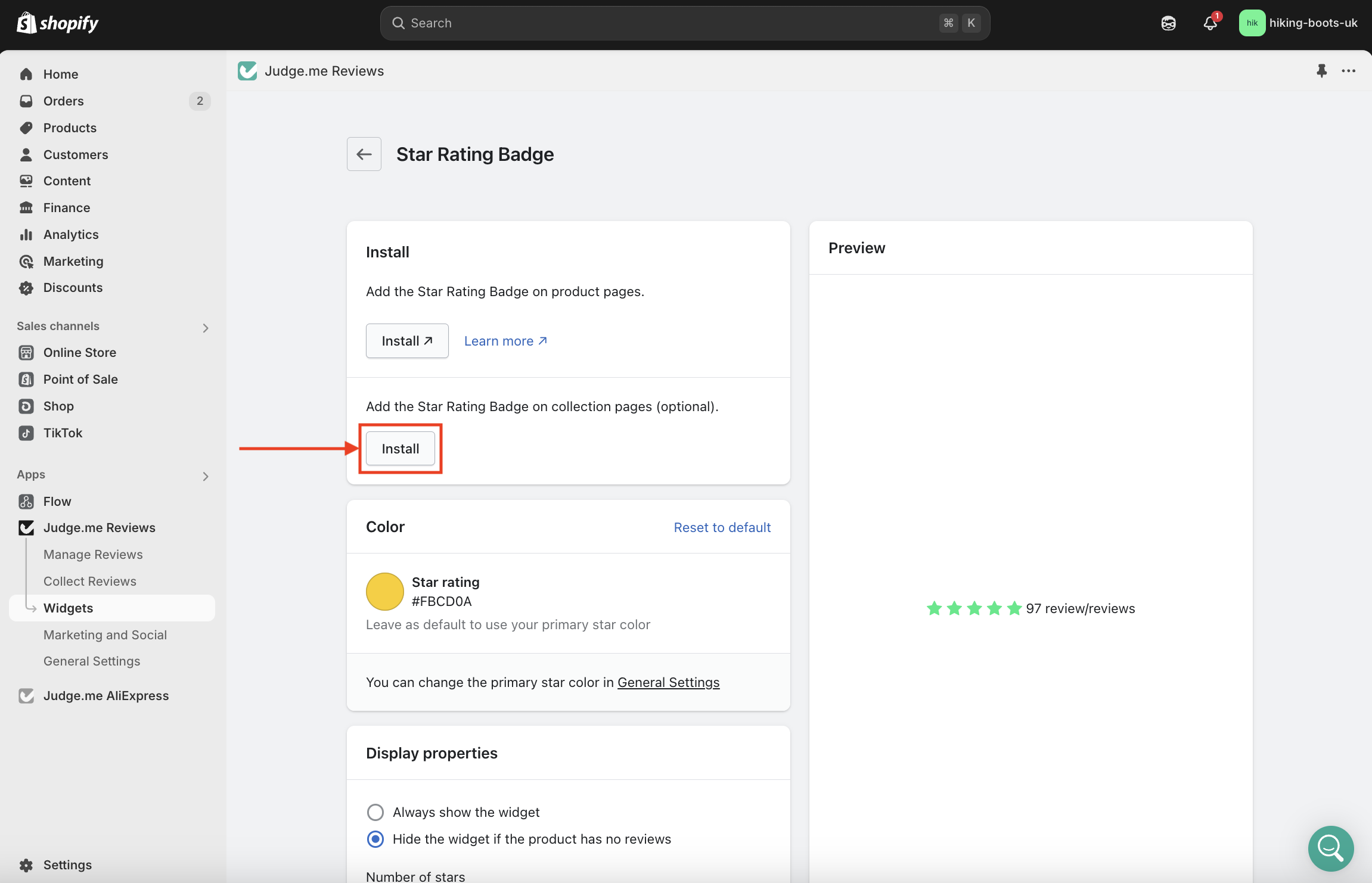1372x883 pixels.
Task: Open Sidekick assistant icon in top bar
Action: (x=1168, y=23)
